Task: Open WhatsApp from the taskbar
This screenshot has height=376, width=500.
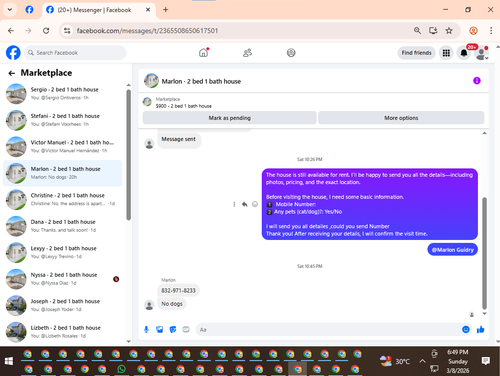Action: [x=121, y=369]
